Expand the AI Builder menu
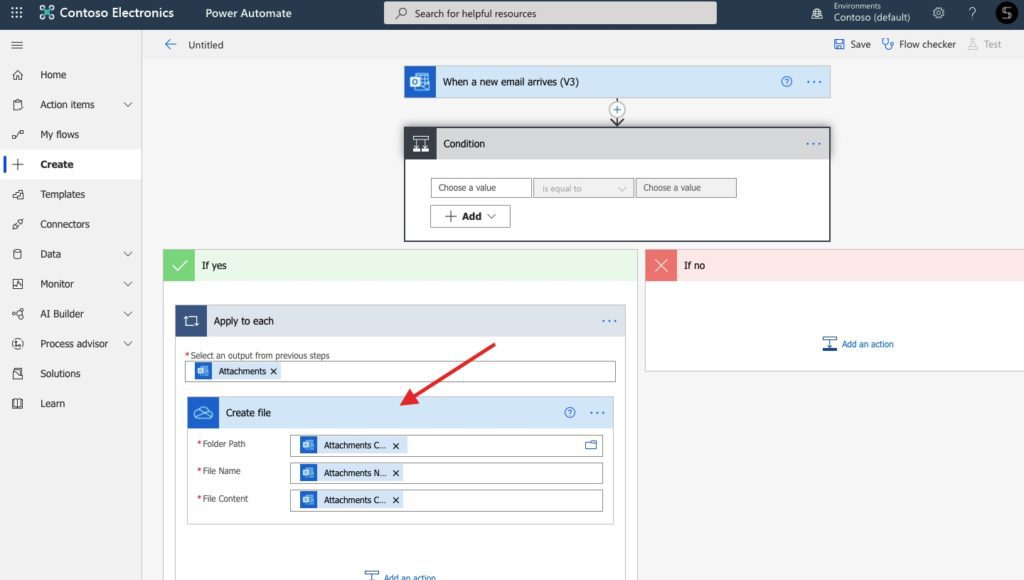 tap(128, 314)
